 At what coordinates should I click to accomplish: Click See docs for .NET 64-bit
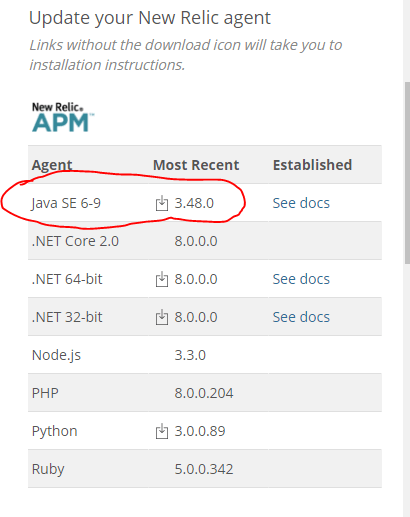click(301, 279)
